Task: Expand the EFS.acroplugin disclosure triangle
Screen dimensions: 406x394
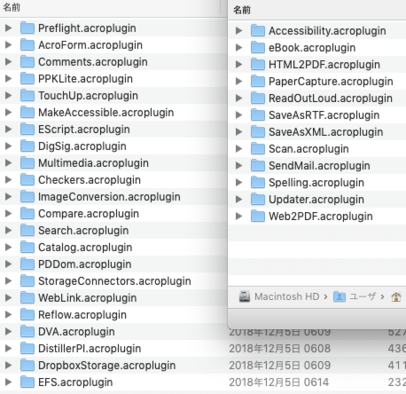Action: click(x=8, y=382)
